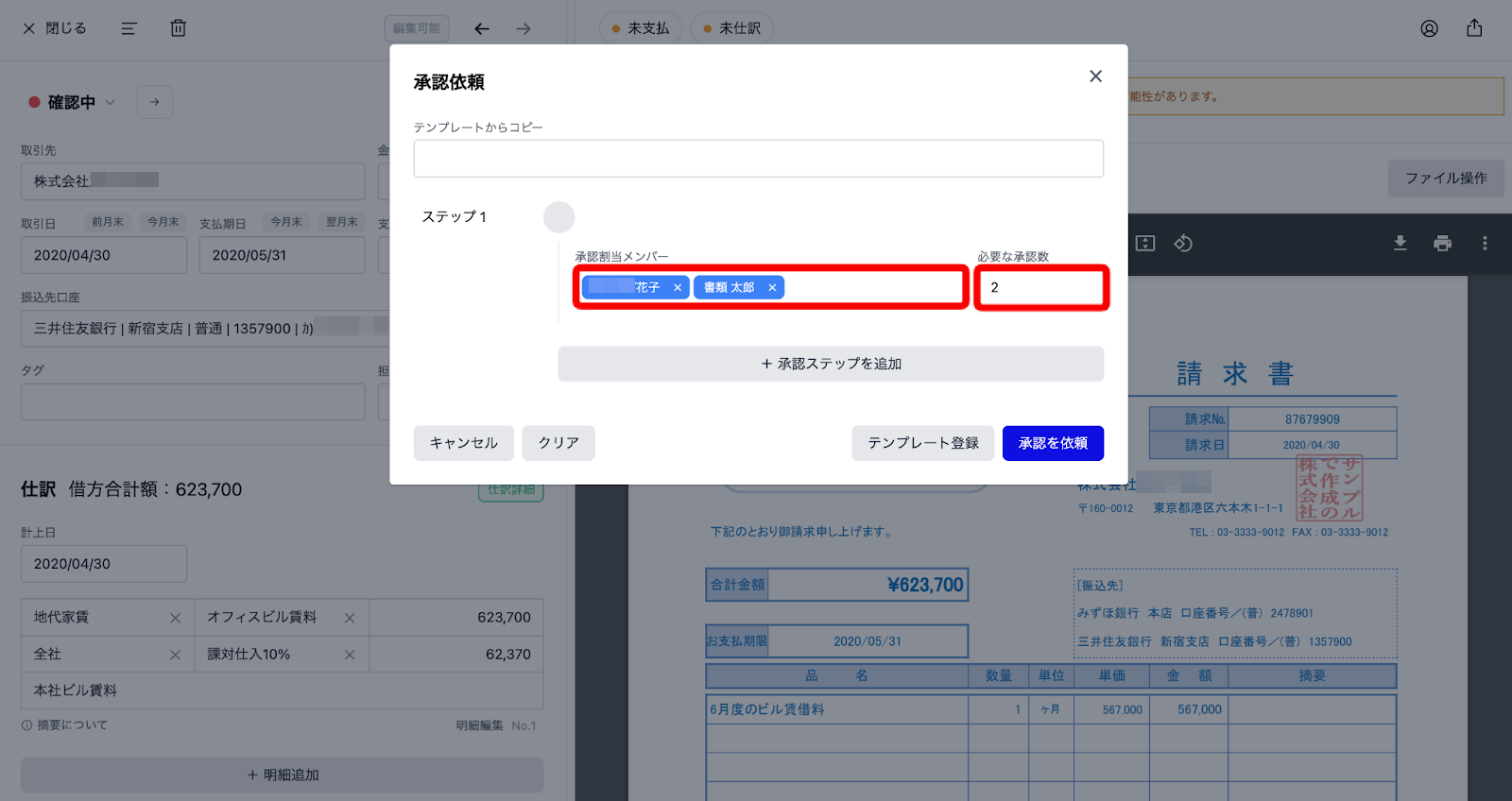The width and height of the screenshot is (1512, 801).
Task: Open テンプレートからコピー selection field
Action: pyautogui.click(x=758, y=159)
